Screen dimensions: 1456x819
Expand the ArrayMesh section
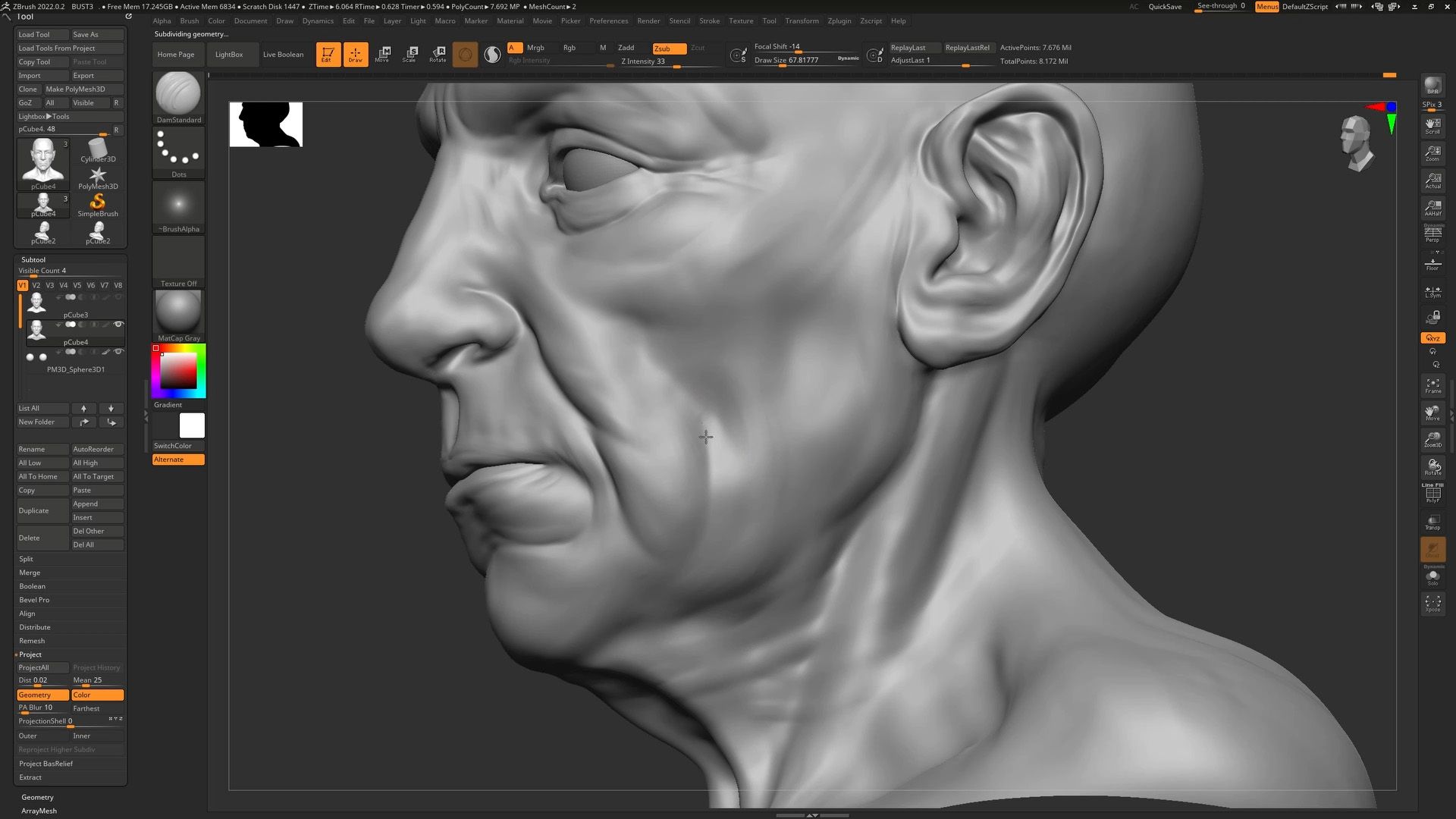(x=37, y=811)
